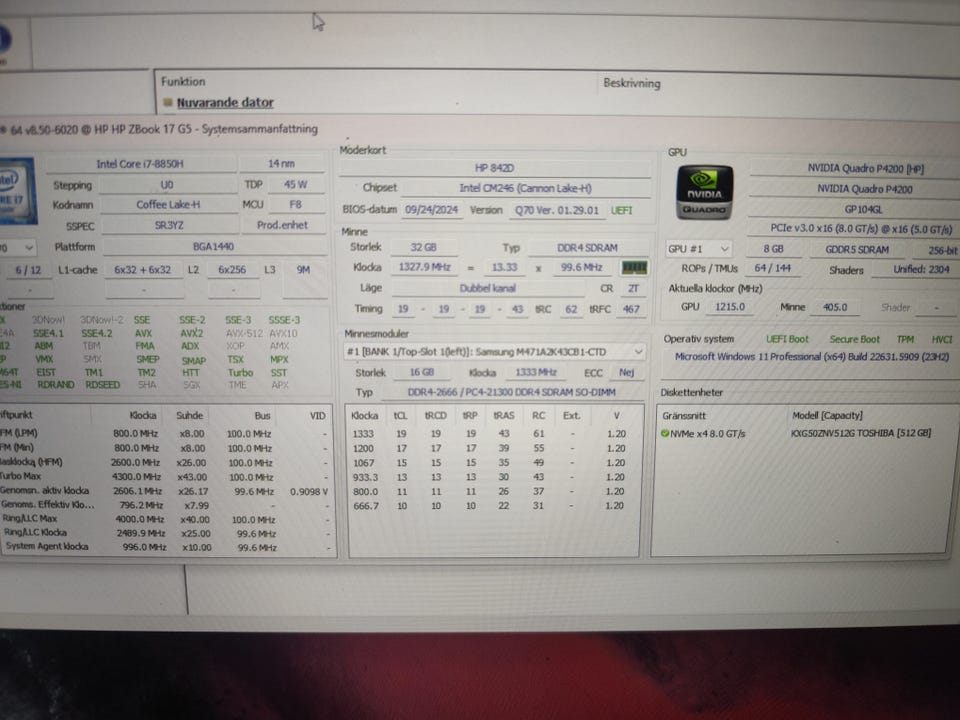The height and width of the screenshot is (720, 960).
Task: Click the AVX2 feature flag
Action: tap(191, 333)
